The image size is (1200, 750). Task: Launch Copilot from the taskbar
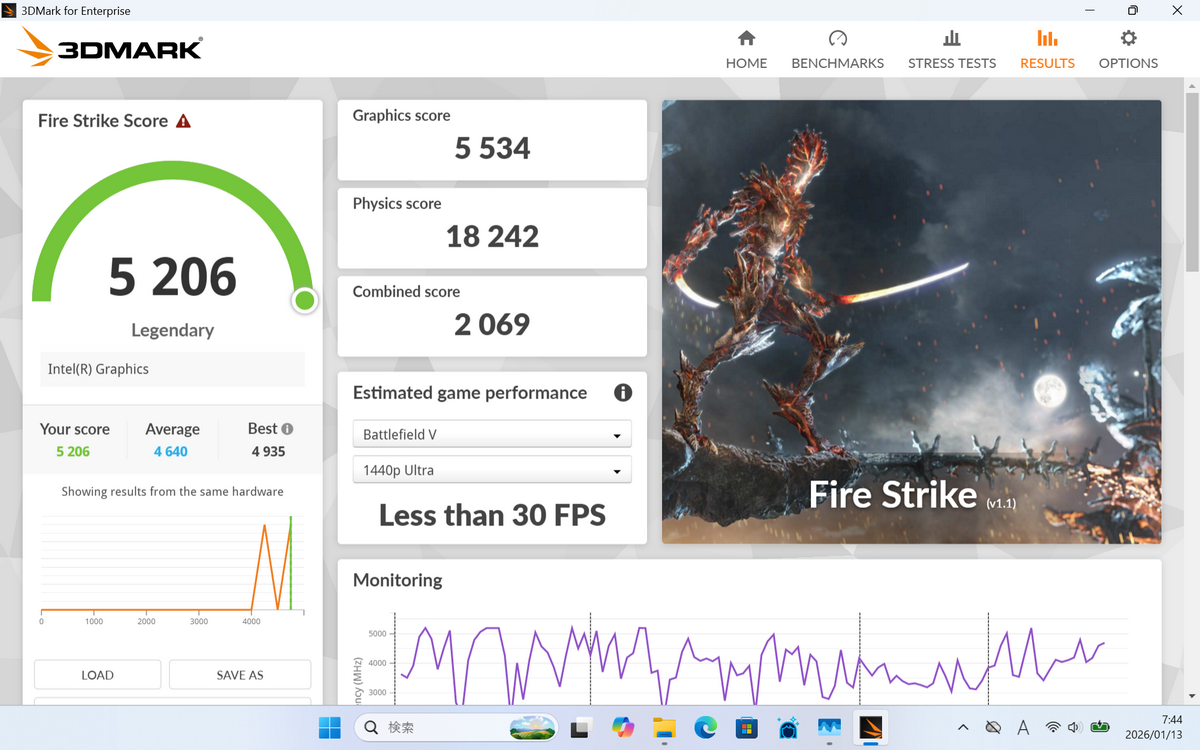point(623,727)
